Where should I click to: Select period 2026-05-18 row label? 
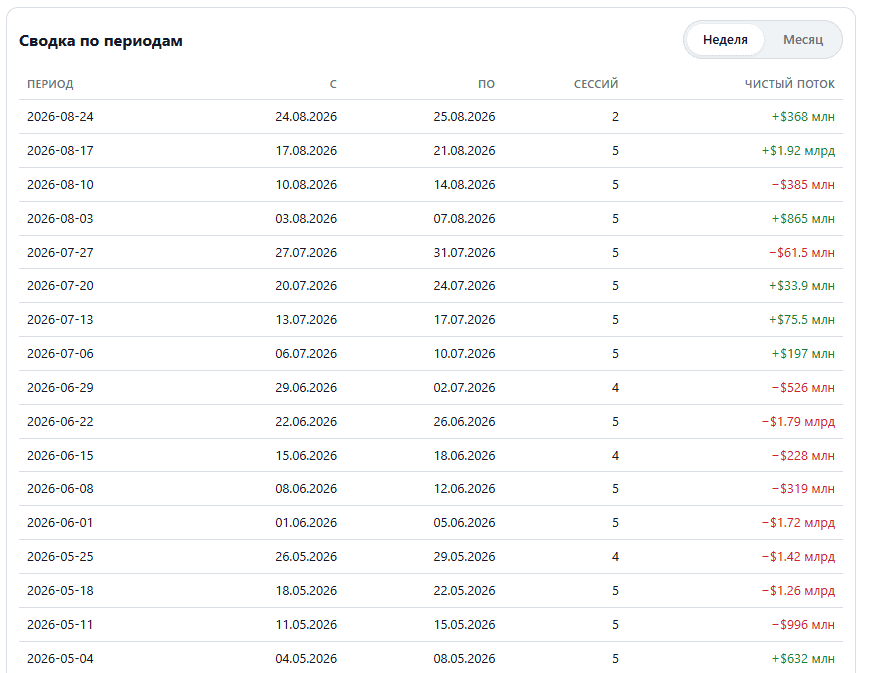click(x=60, y=591)
